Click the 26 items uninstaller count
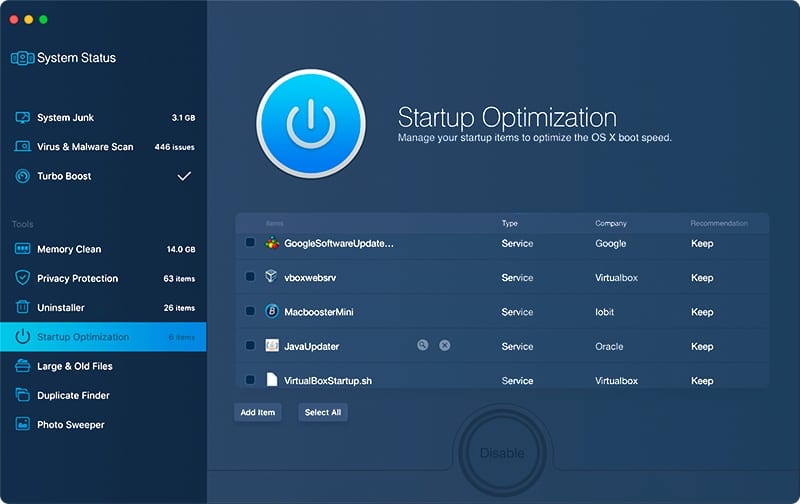Viewport: 800px width, 504px height. coord(179,308)
